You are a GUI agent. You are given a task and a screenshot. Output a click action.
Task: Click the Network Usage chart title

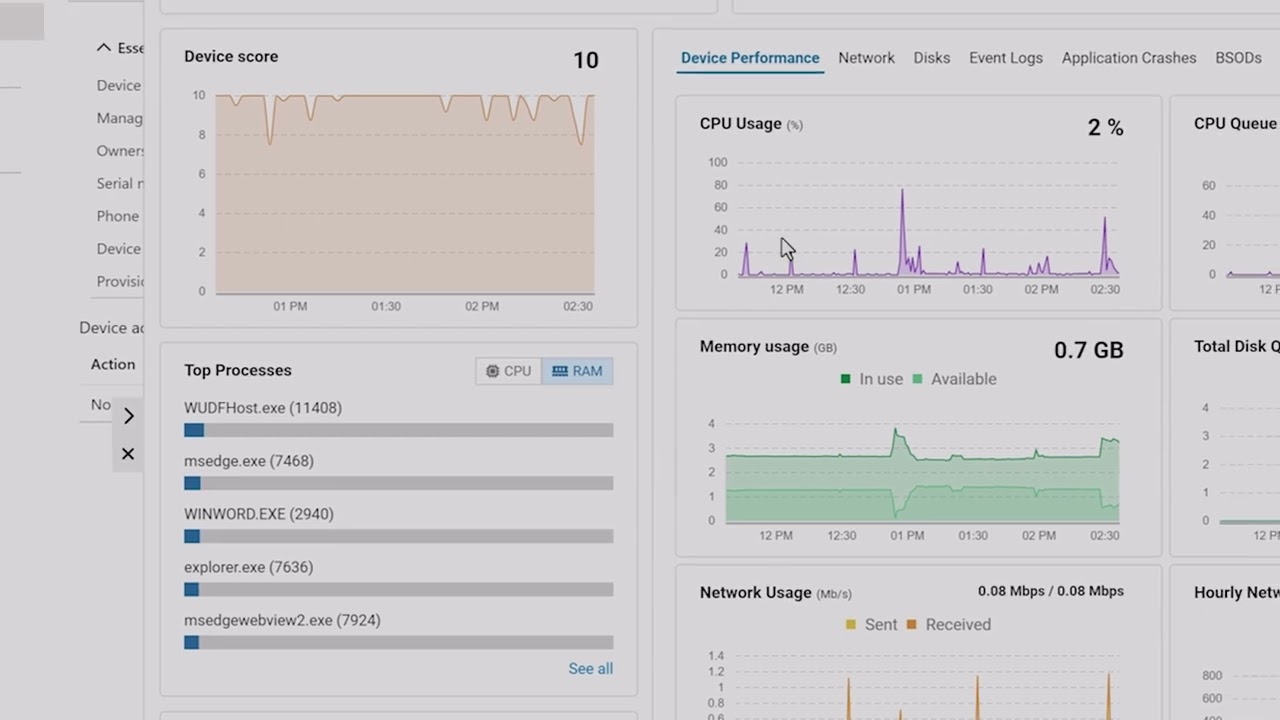click(x=755, y=592)
